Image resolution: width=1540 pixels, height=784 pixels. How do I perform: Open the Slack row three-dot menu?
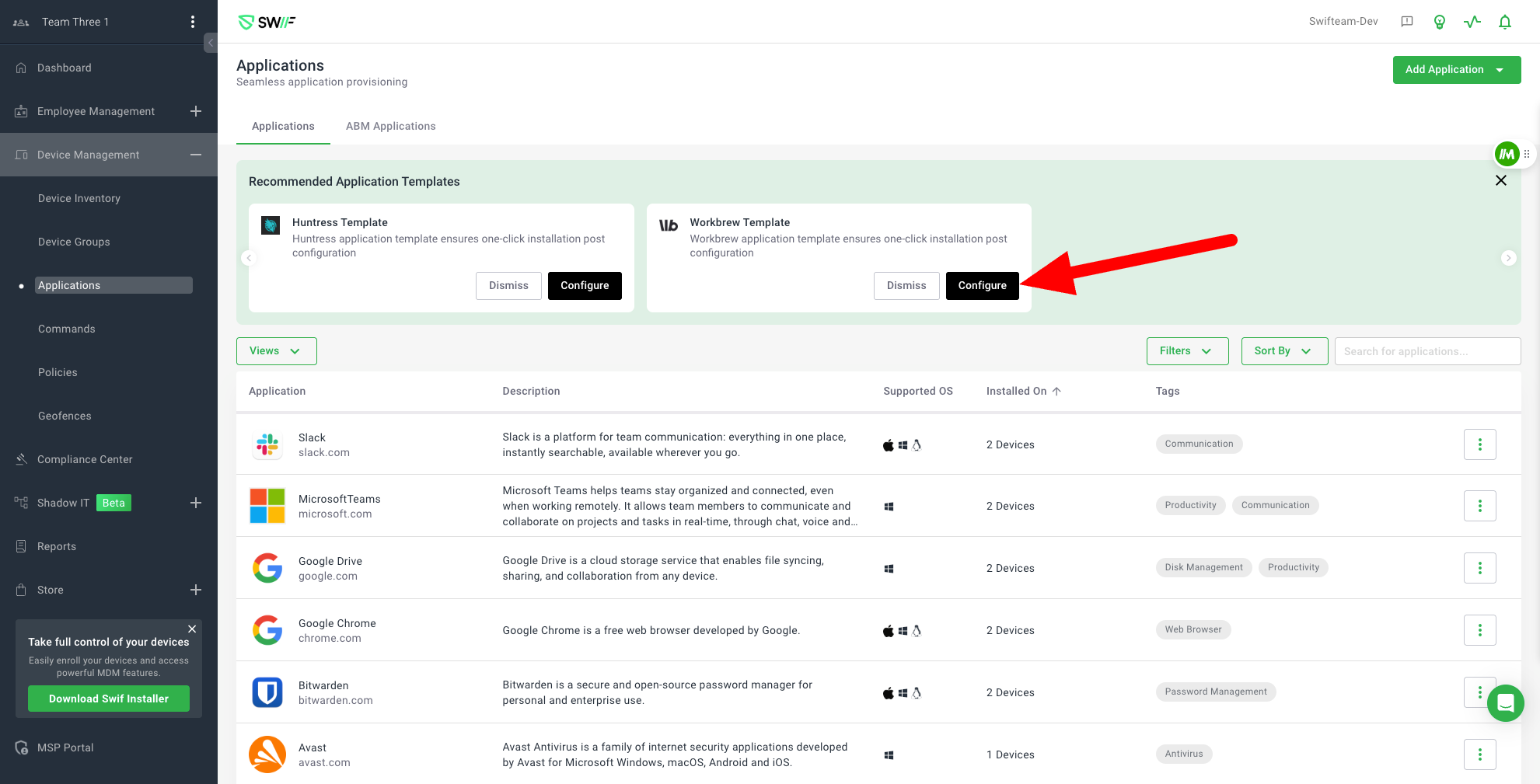tap(1479, 444)
